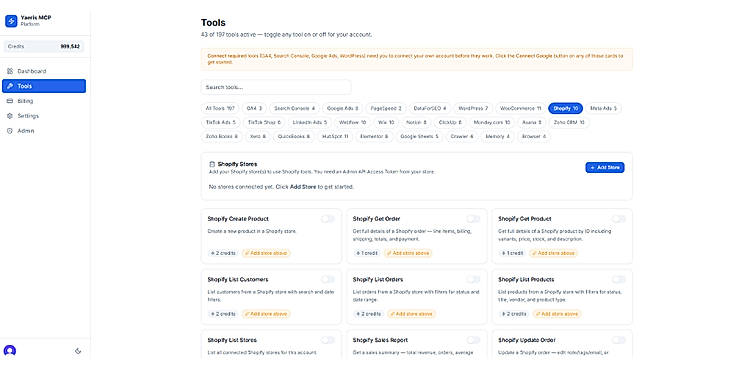Viewport: 736px width, 368px height.
Task: Click the Dashboard grid icon in sidebar
Action: 10,71
